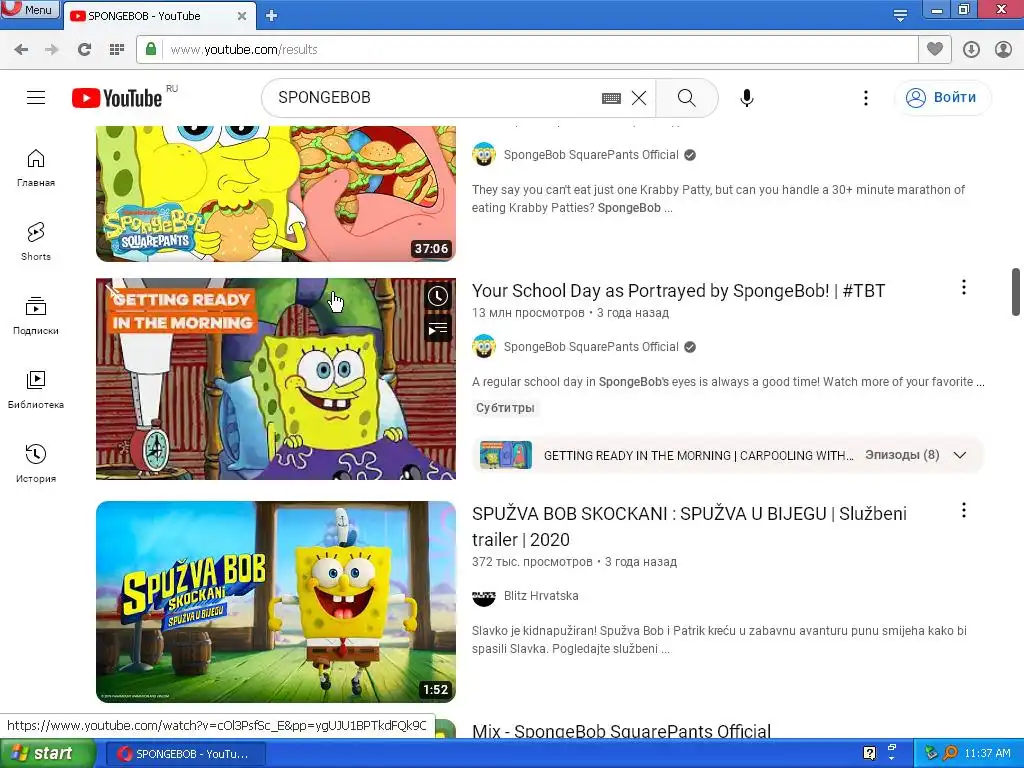Open the browser profile account icon
Viewport: 1024px width, 768px height.
(x=1003, y=49)
